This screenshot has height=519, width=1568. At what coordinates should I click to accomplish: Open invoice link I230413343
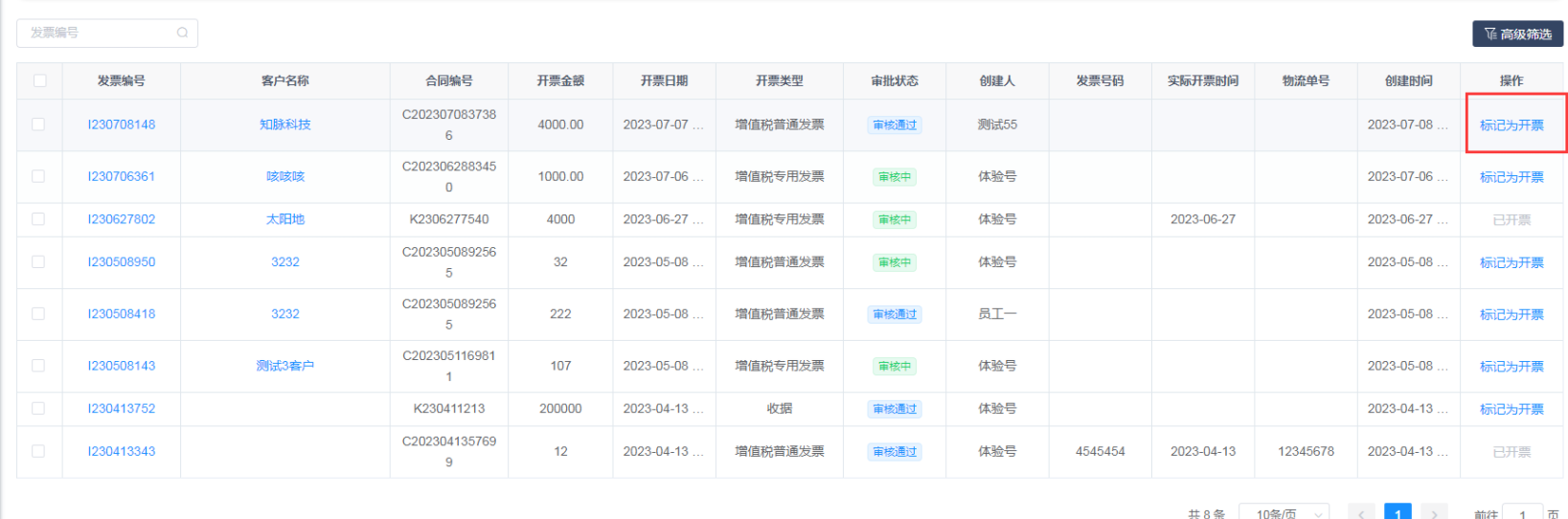click(122, 451)
